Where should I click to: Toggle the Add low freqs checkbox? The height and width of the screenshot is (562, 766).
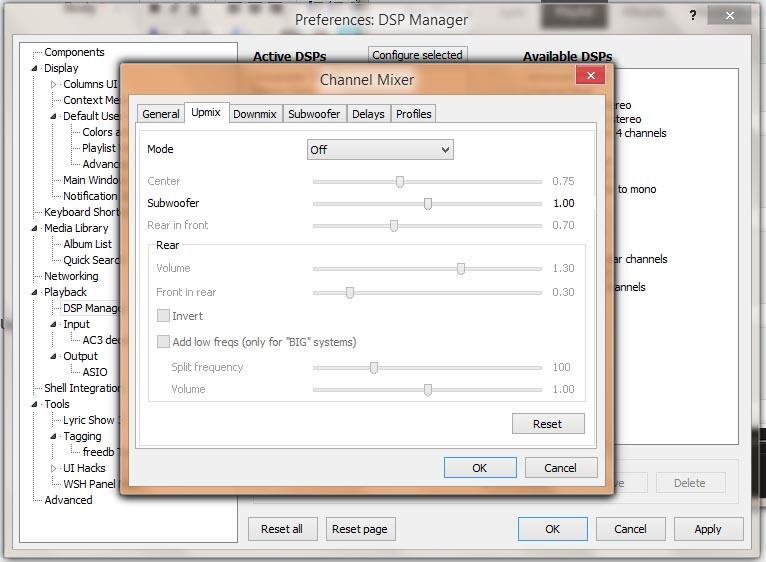coord(163,342)
